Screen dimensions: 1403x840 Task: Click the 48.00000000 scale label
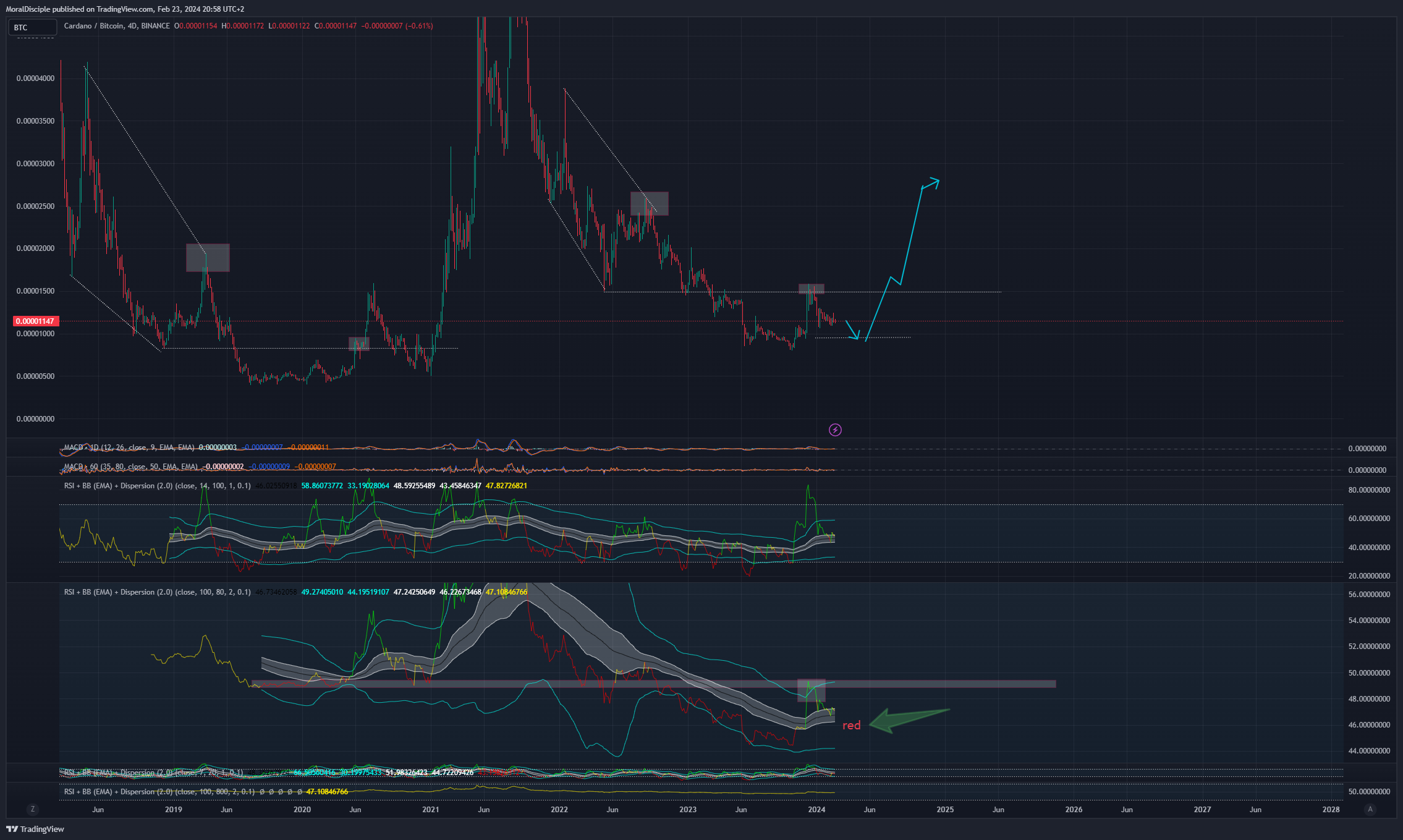point(1368,699)
